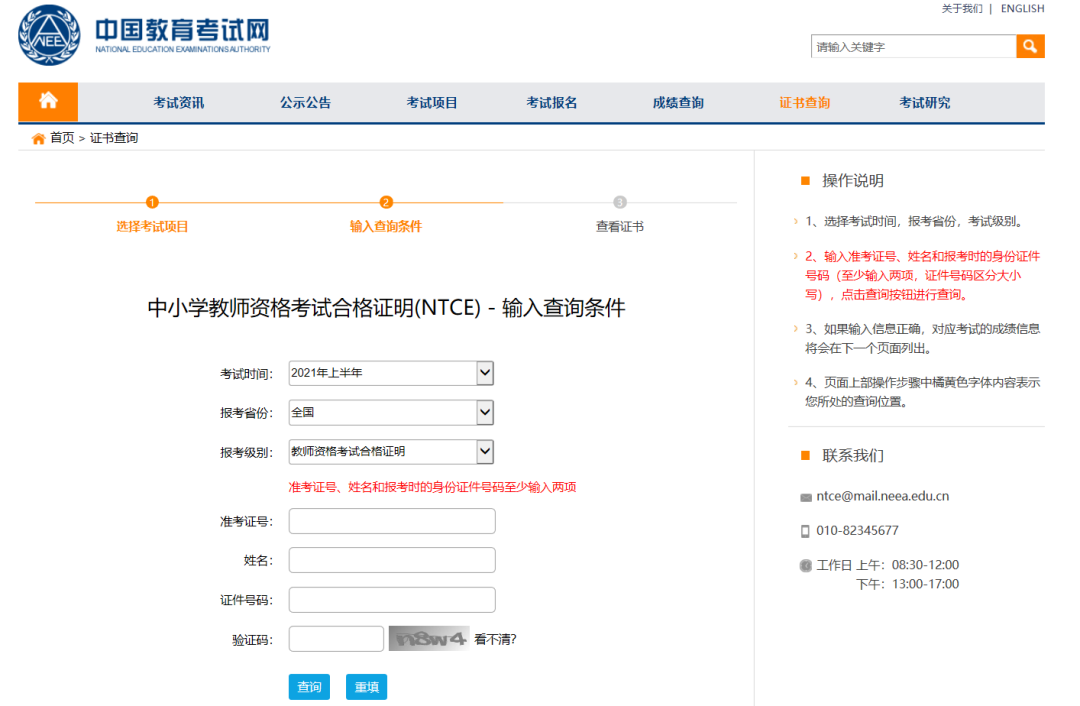This screenshot has height=706, width=1080.
Task: Open 成绩查询 menu item
Action: pyautogui.click(x=678, y=103)
